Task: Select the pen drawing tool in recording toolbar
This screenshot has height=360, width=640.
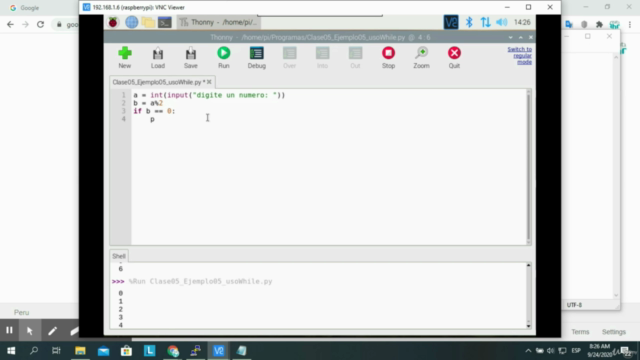Action: coord(52,330)
